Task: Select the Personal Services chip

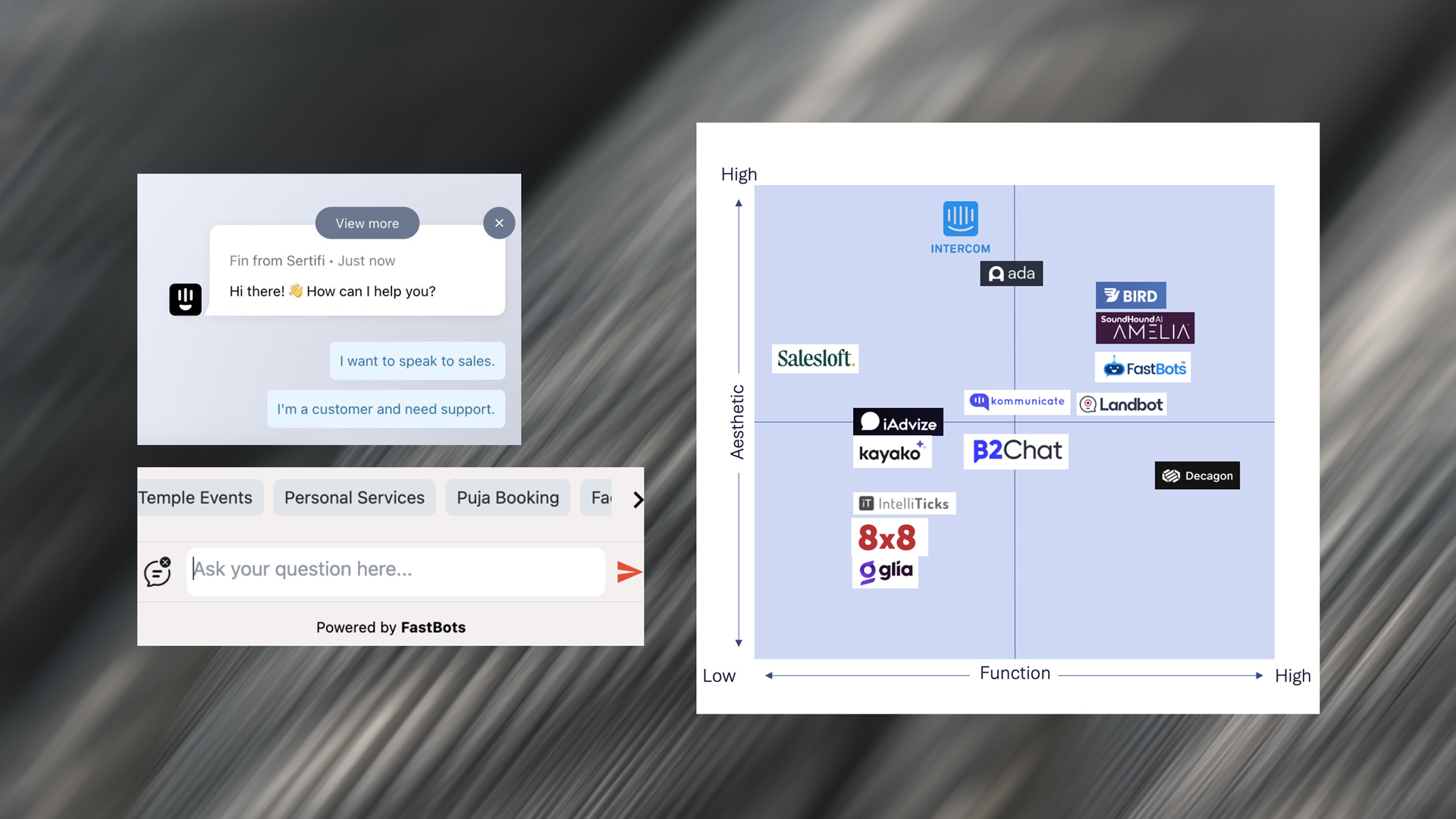Action: [x=354, y=497]
